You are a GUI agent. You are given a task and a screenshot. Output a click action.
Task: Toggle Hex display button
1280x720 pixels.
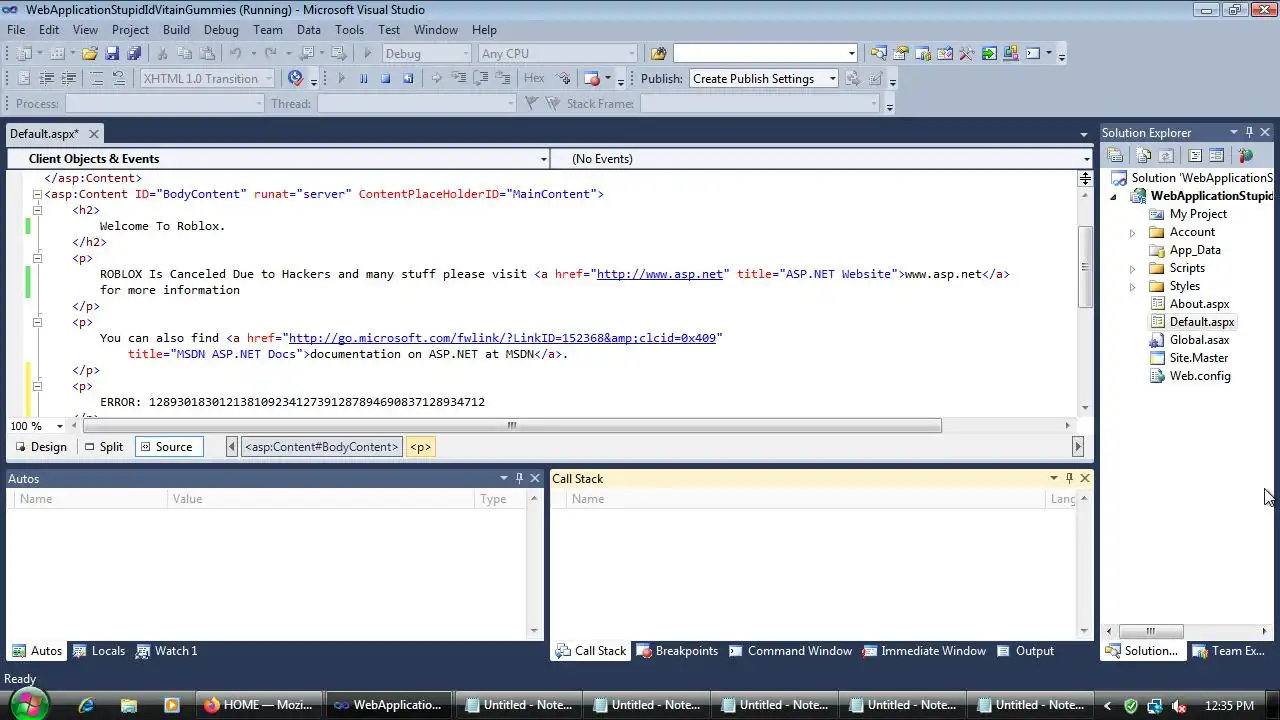(x=534, y=78)
